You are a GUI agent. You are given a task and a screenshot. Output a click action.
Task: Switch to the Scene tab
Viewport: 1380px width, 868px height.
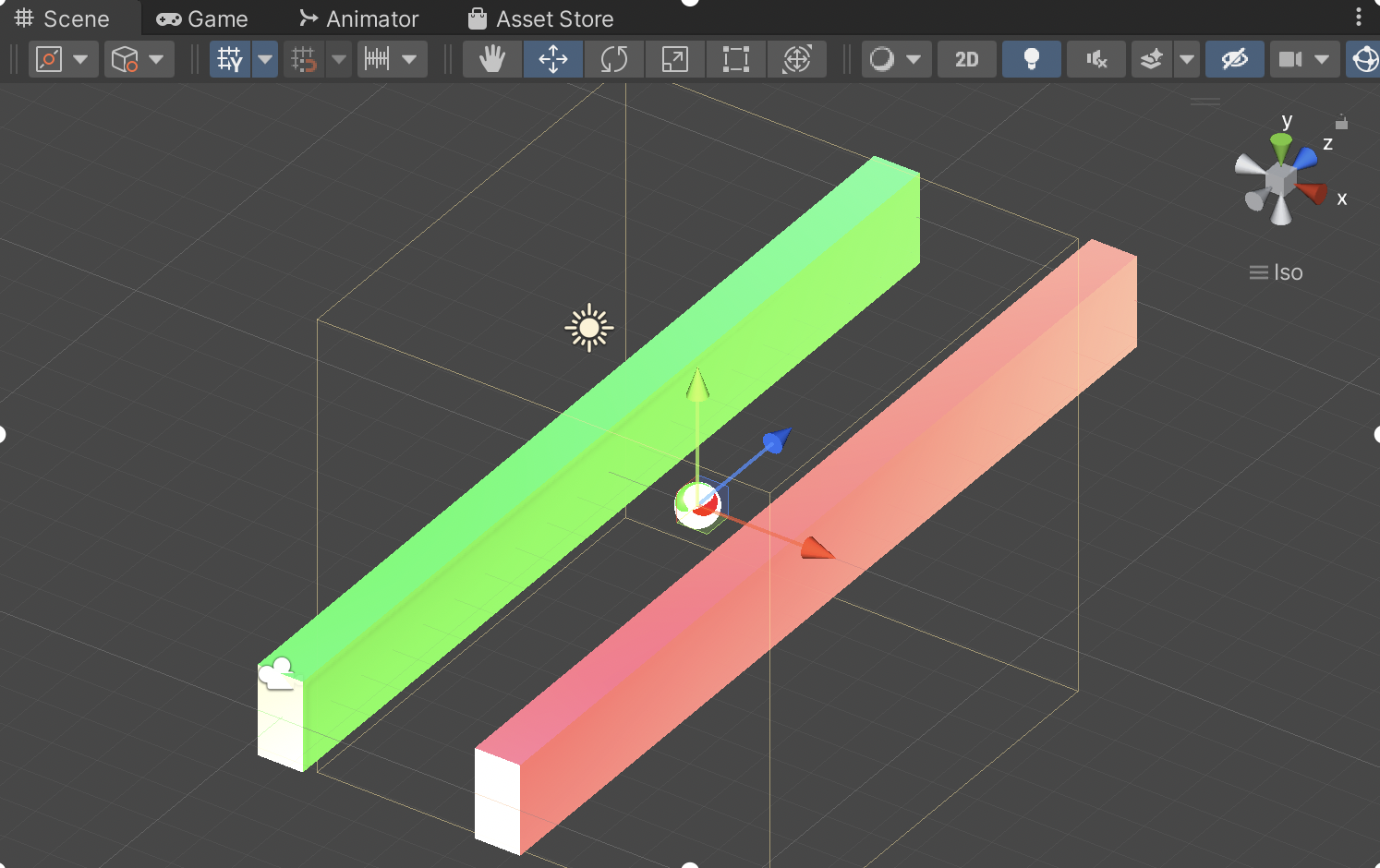[63, 18]
